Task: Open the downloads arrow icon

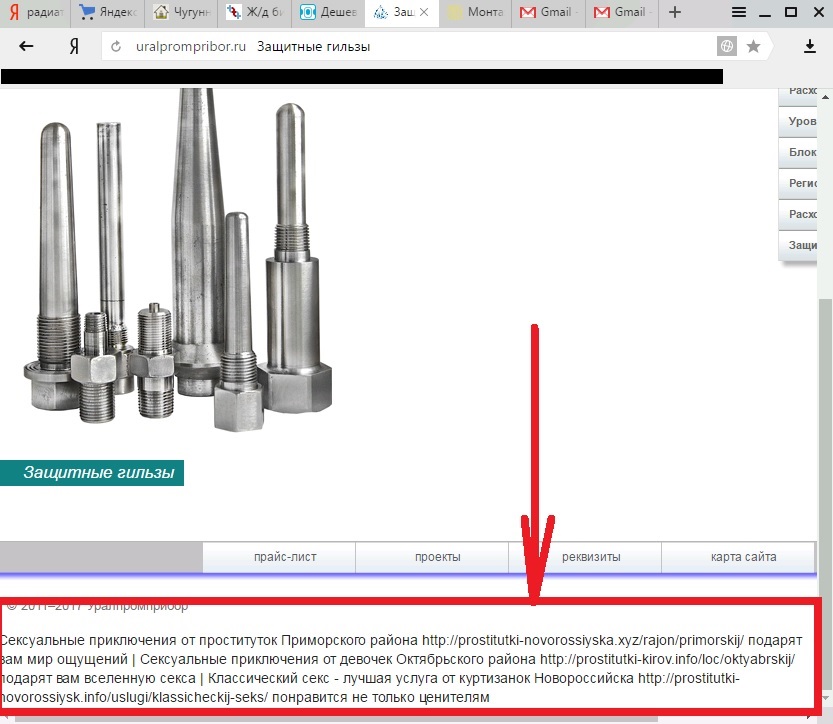Action: point(810,47)
